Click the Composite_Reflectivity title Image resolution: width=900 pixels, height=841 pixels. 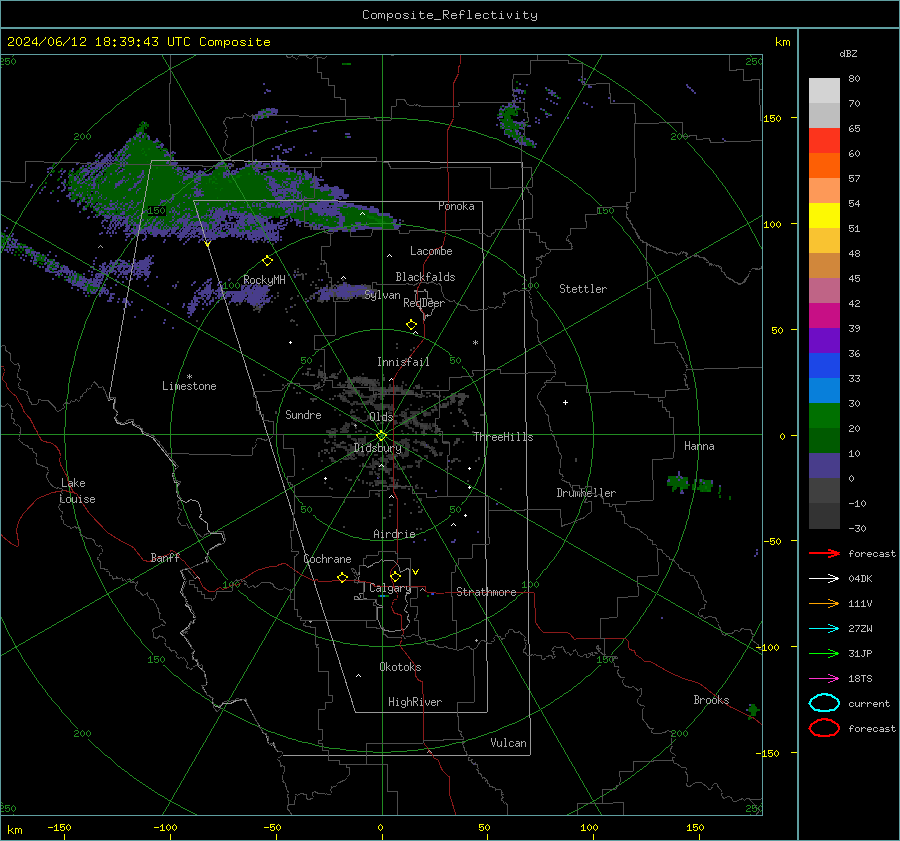(x=450, y=15)
